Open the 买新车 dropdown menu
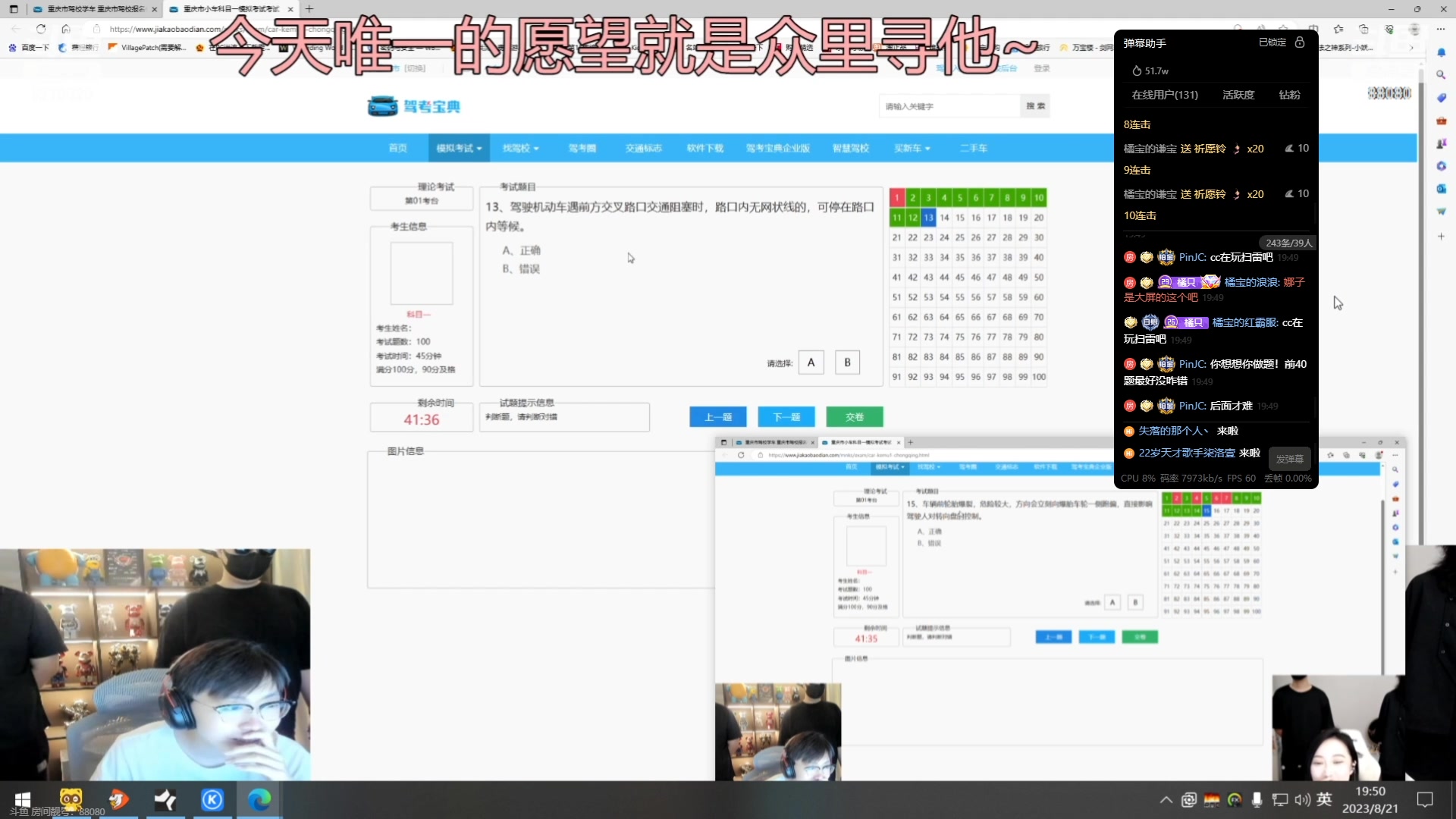1456x819 pixels. click(x=912, y=148)
